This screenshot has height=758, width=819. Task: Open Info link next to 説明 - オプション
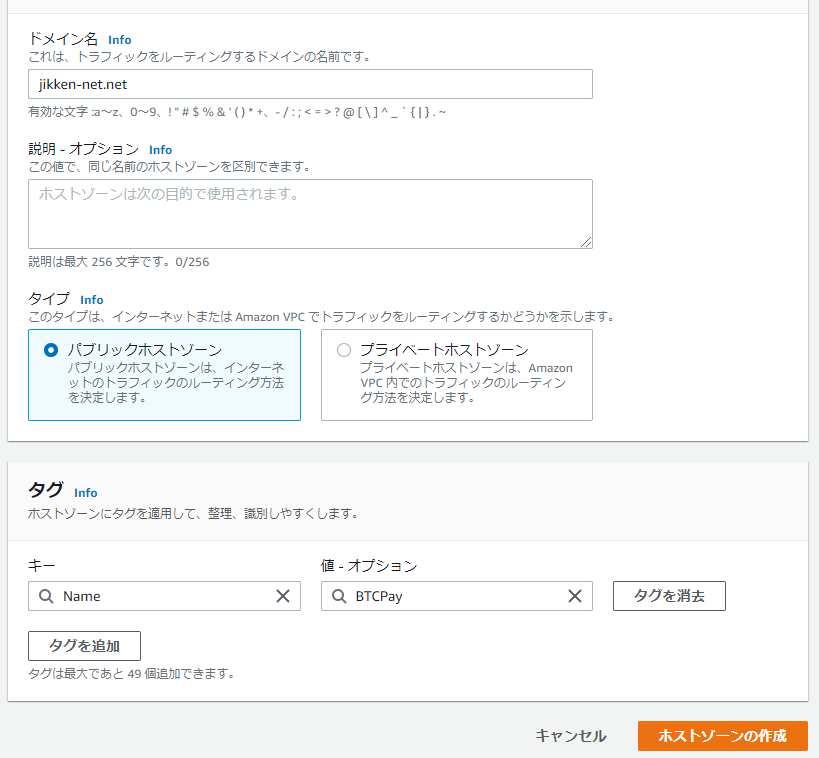pyautogui.click(x=160, y=150)
